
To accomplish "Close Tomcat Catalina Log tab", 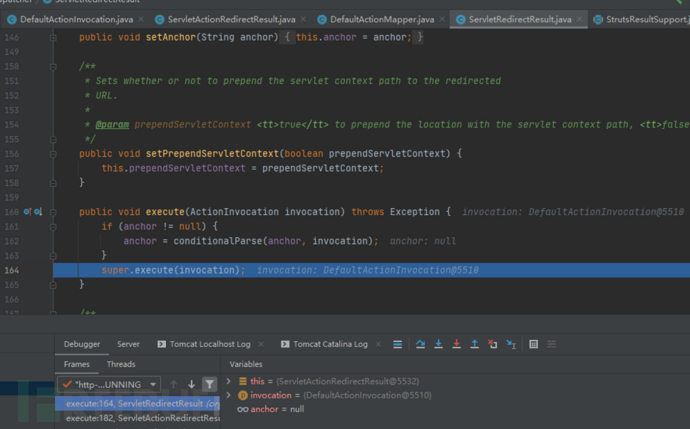I will coord(378,344).
